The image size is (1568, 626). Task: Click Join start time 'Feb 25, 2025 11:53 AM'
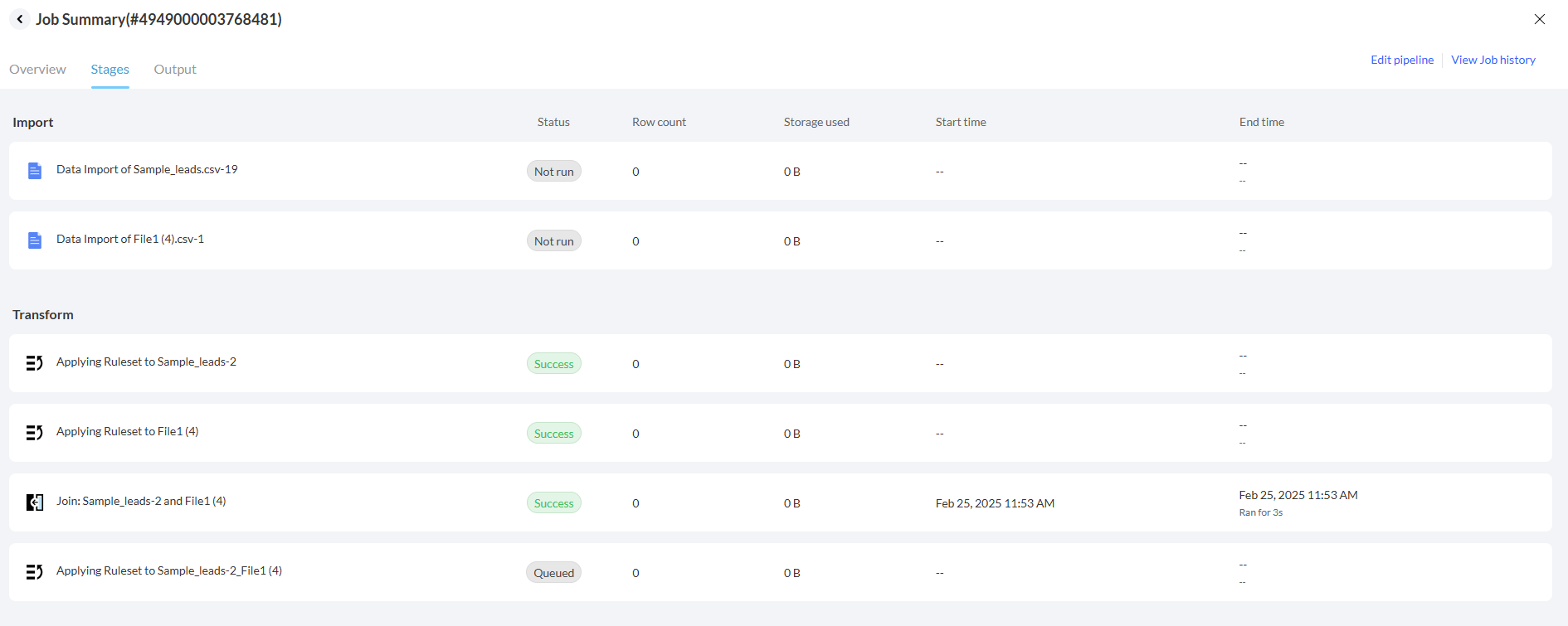coord(995,503)
